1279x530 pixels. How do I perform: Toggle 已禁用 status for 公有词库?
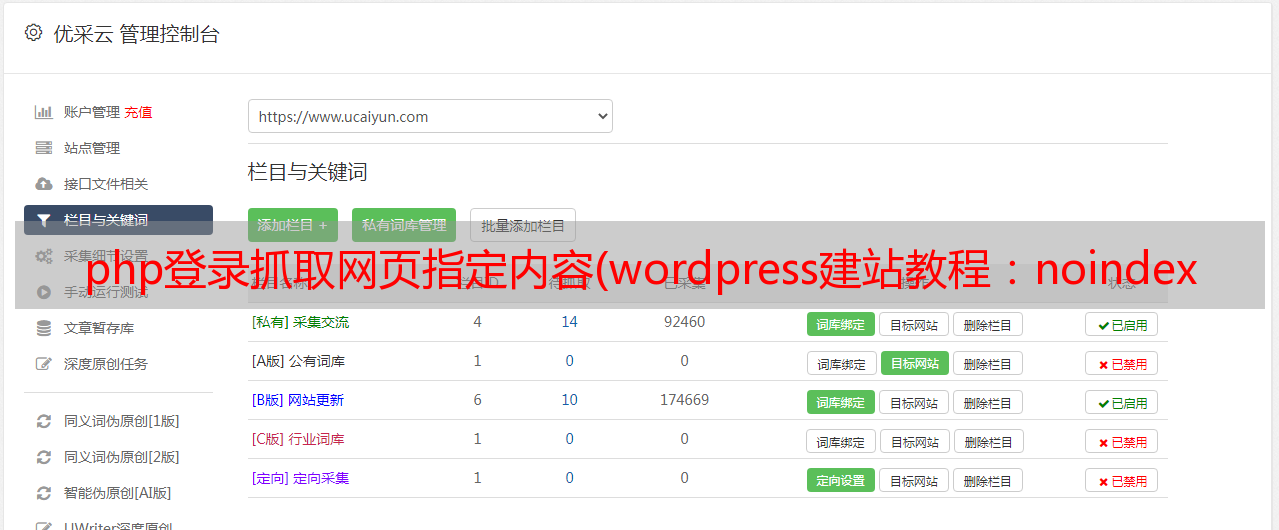[x=1122, y=363]
